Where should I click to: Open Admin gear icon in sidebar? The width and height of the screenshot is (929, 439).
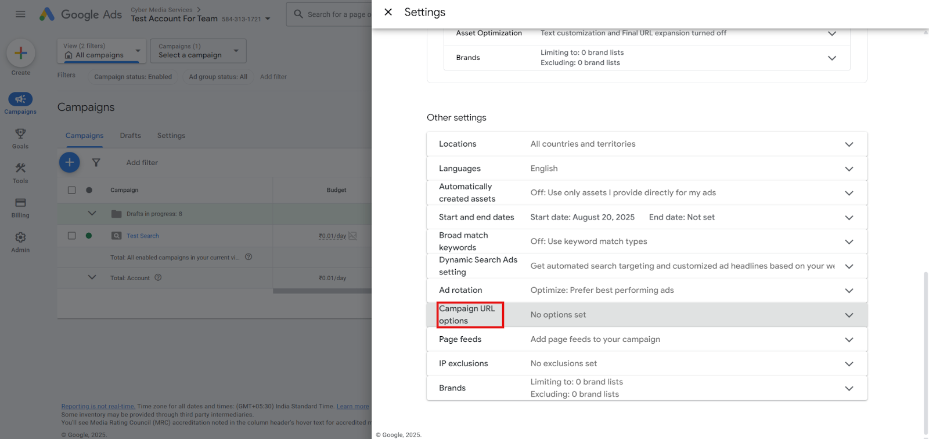tap(20, 238)
